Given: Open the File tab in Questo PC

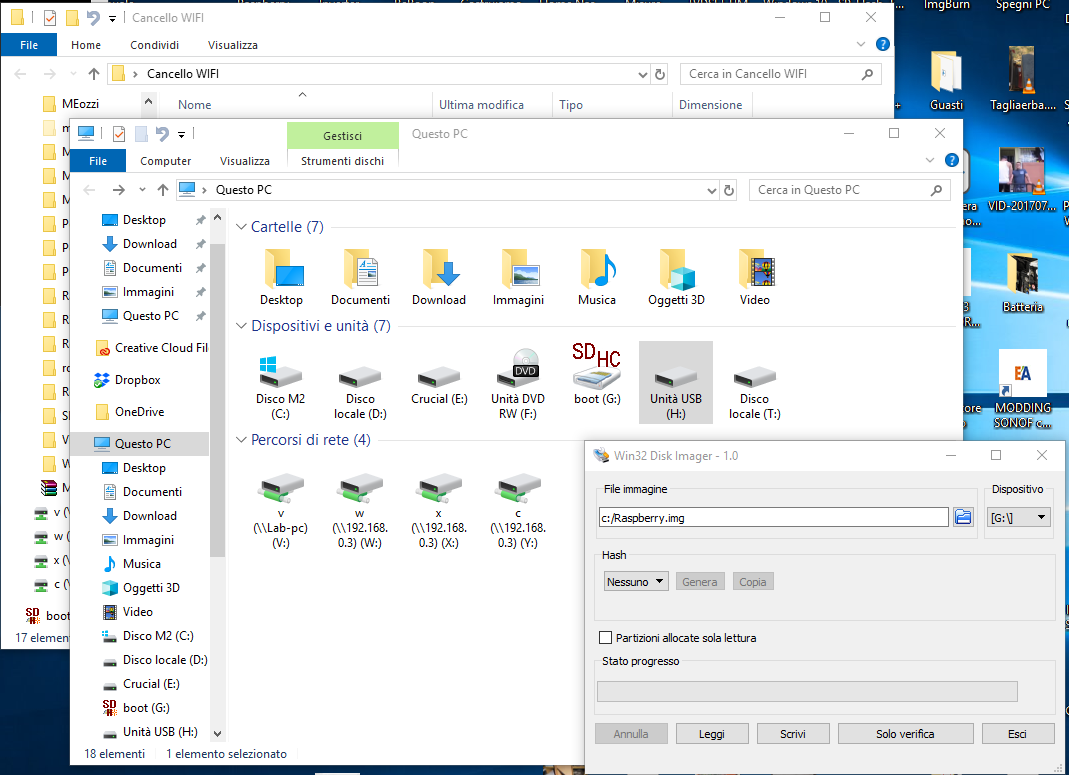Looking at the screenshot, I should [x=98, y=161].
